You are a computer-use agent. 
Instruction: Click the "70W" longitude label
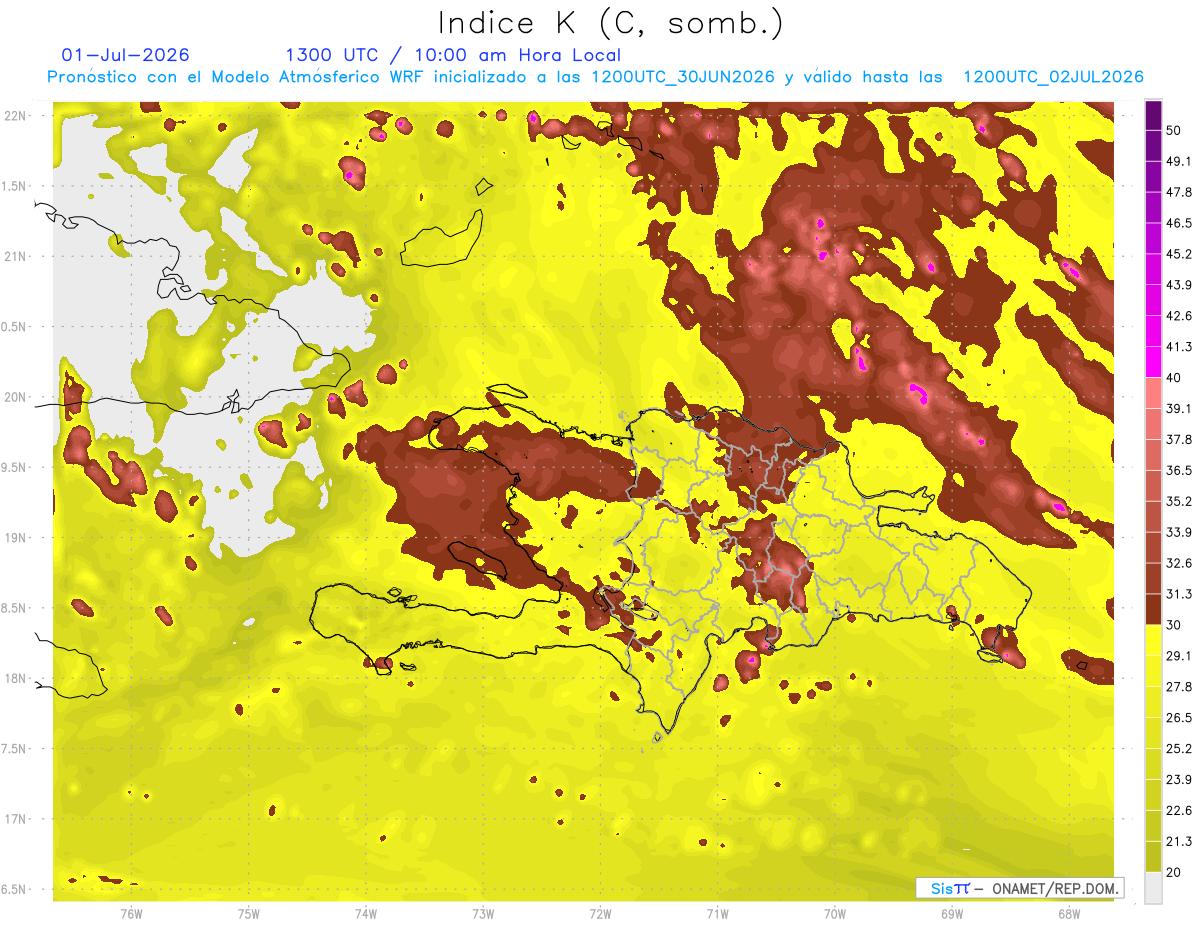(x=834, y=913)
